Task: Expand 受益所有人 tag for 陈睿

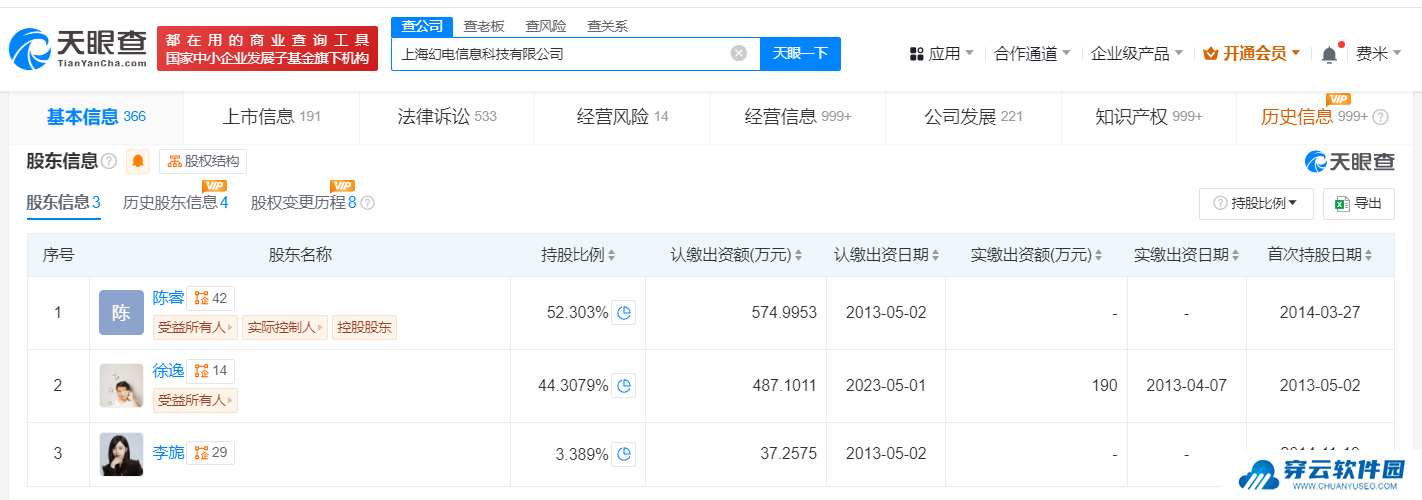Action: point(195,327)
